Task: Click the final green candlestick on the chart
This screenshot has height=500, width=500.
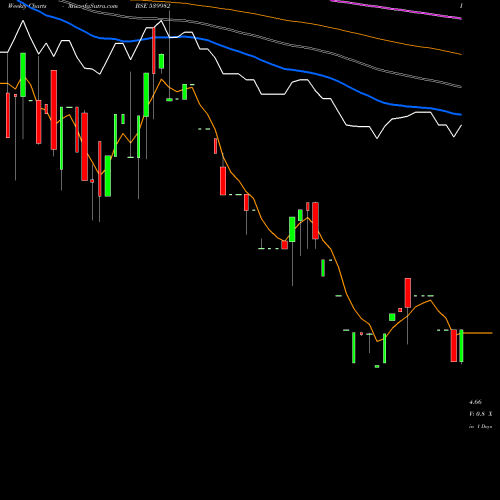Action: 461,346
